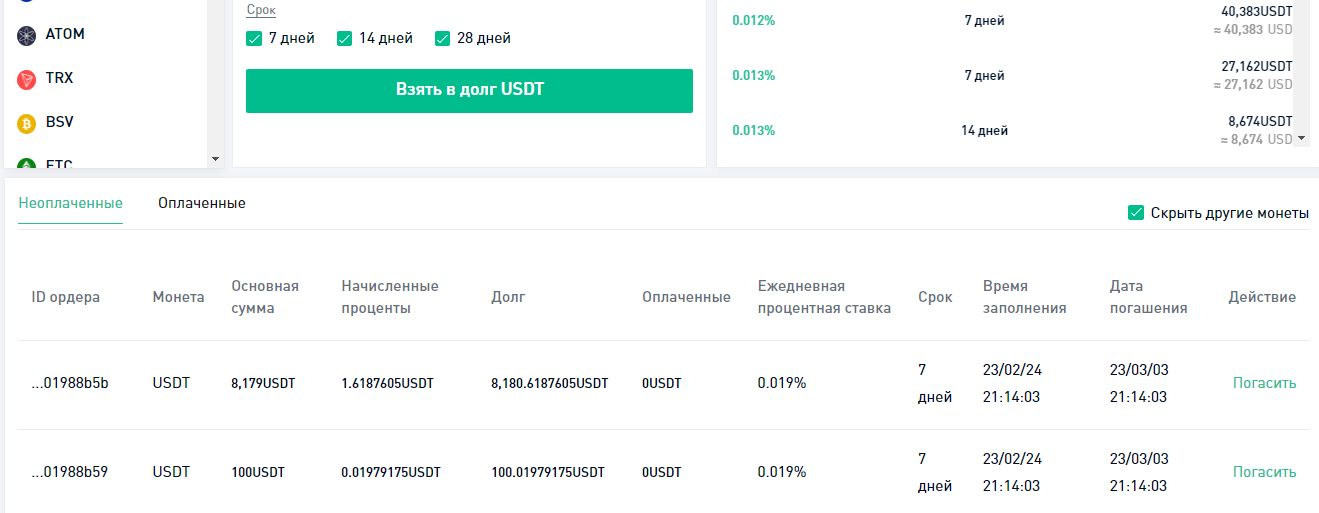This screenshot has height=513, width=1319.
Task: Click Погасить for order ...01988b5b
Action: point(1264,383)
